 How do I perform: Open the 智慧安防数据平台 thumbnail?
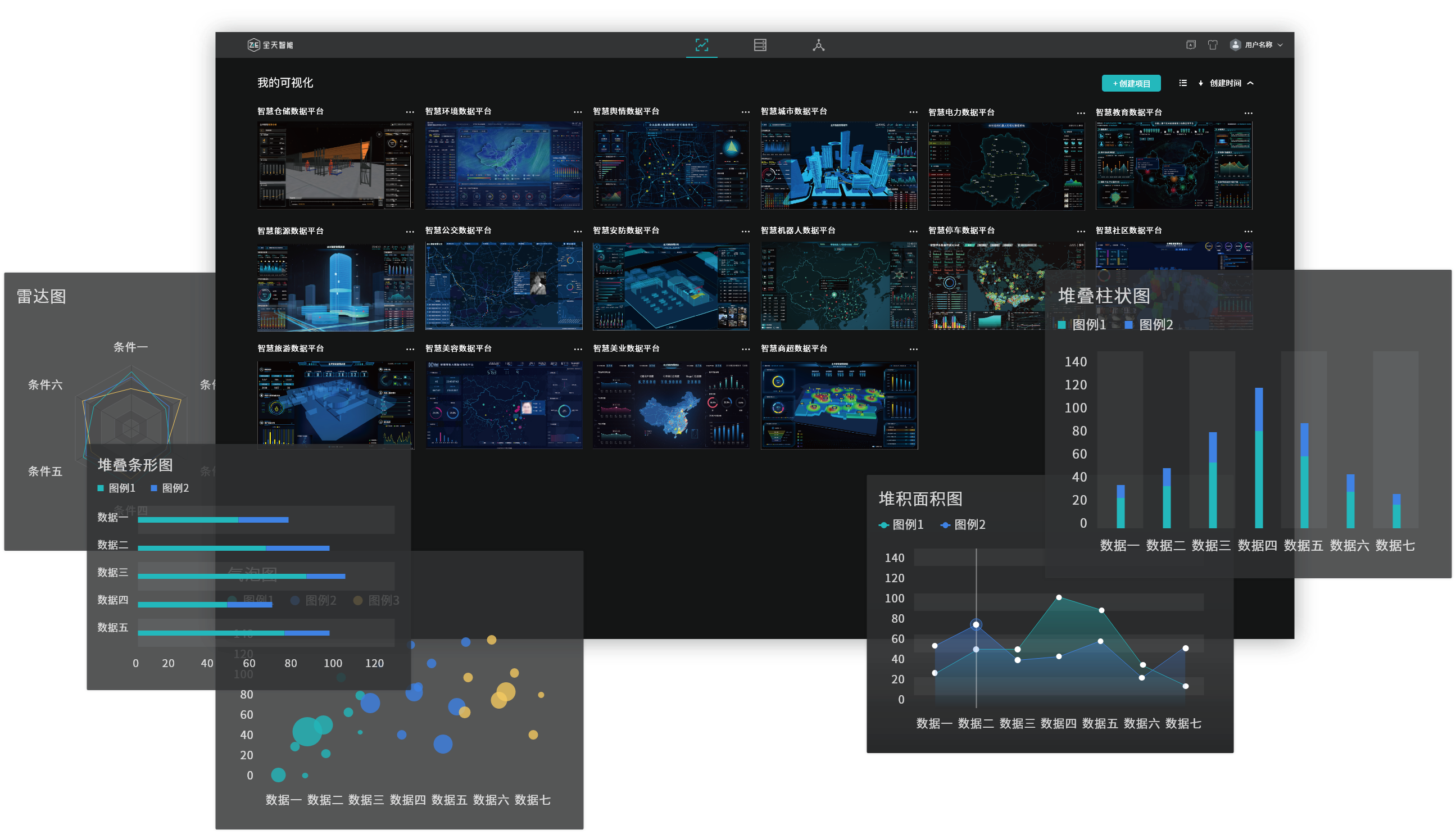click(x=671, y=286)
